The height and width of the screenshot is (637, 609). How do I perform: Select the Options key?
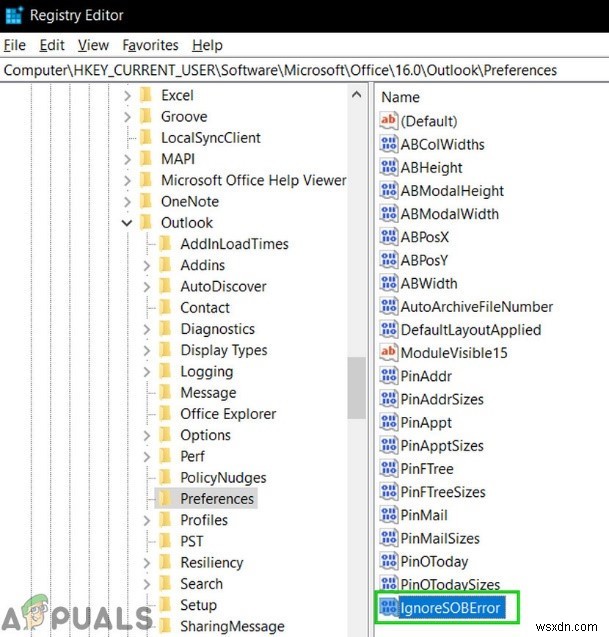tap(206, 435)
